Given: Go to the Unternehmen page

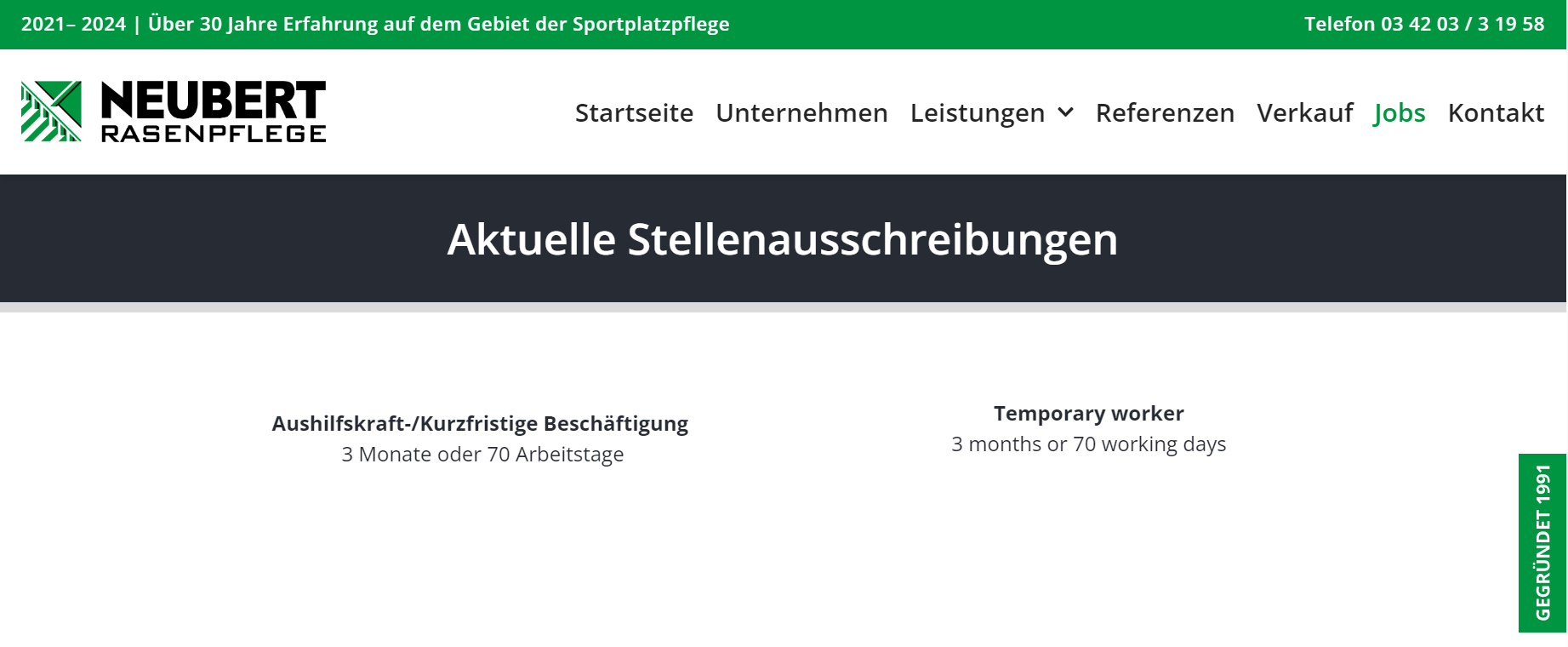Looking at the screenshot, I should pos(801,112).
